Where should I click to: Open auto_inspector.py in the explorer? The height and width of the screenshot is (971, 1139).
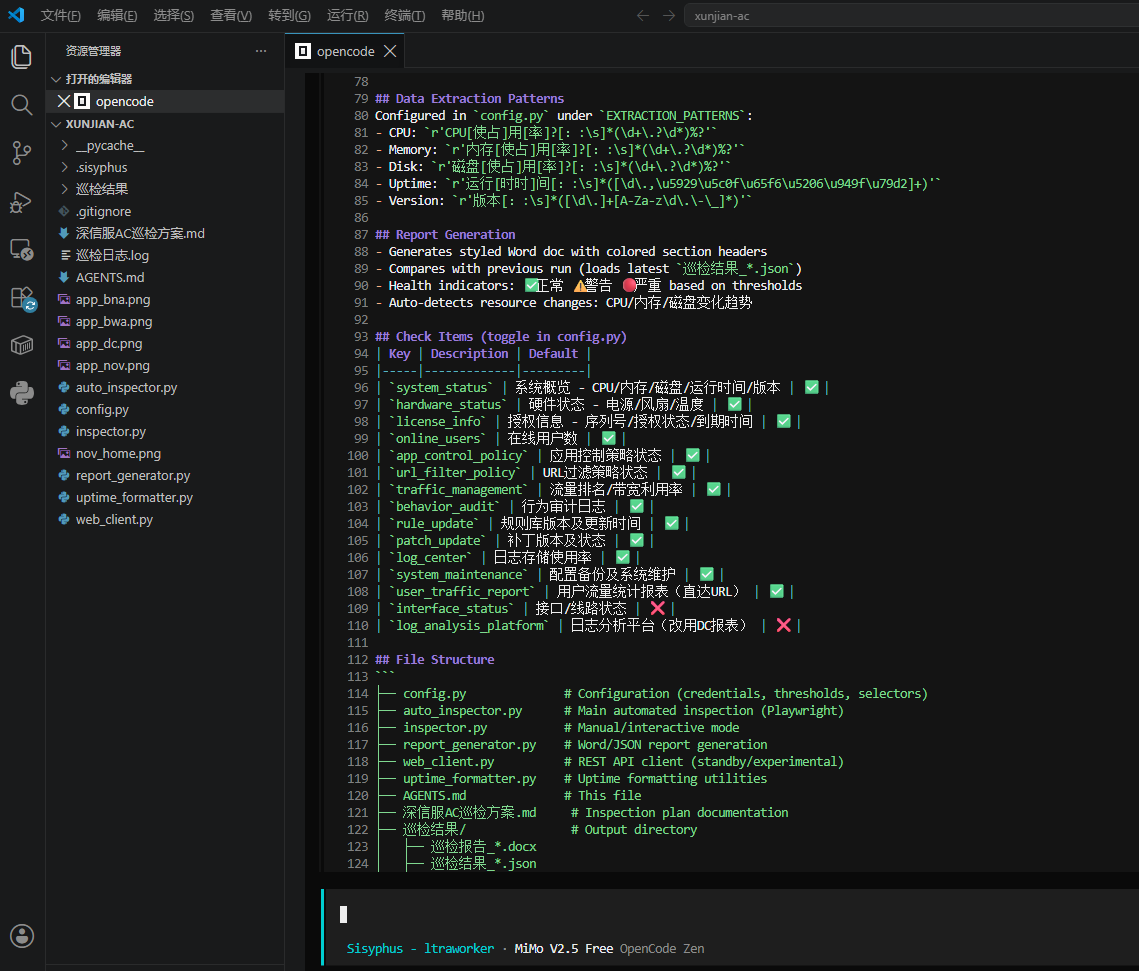pos(126,387)
